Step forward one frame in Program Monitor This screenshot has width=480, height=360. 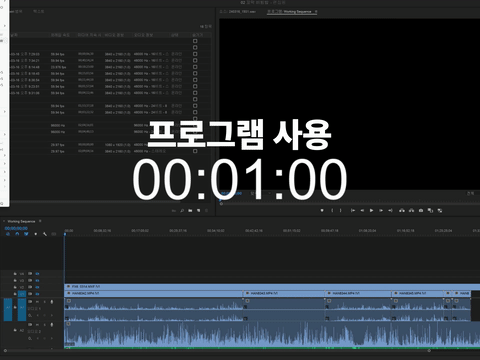point(381,210)
